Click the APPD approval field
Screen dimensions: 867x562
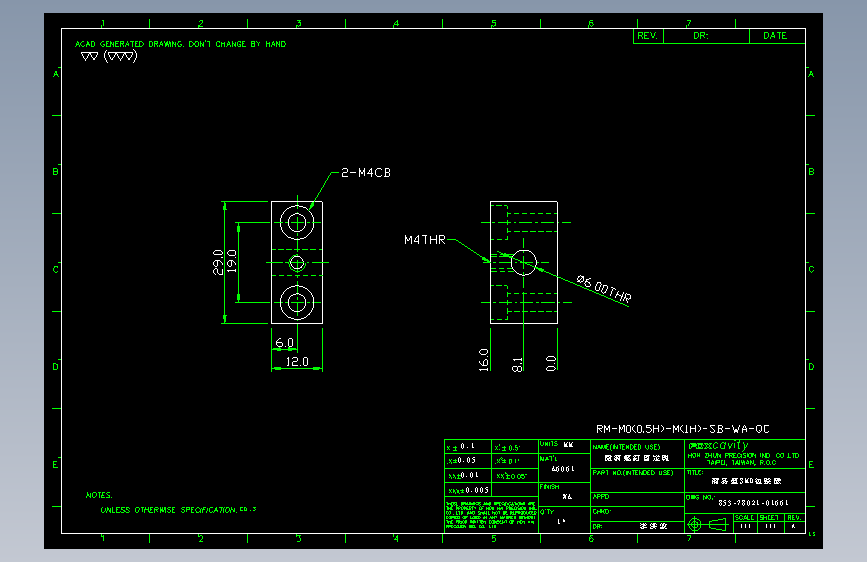tap(637, 499)
